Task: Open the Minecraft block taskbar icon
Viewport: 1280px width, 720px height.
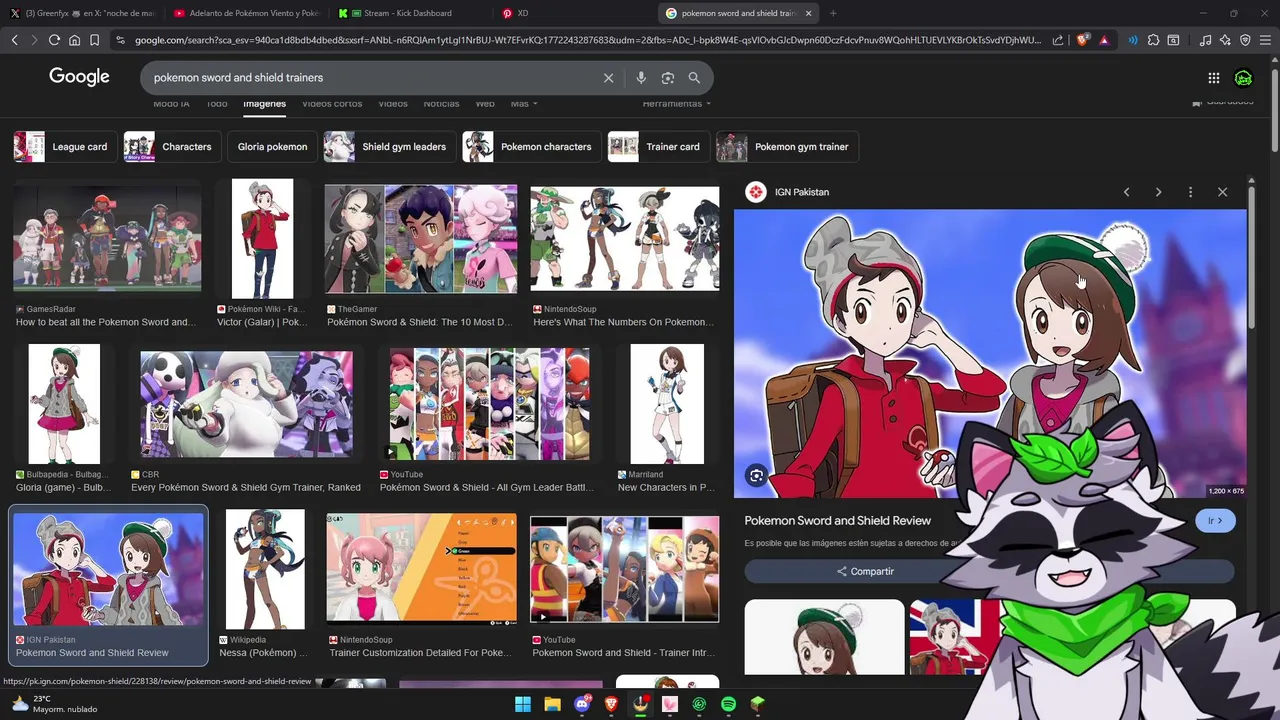Action: coord(758,704)
